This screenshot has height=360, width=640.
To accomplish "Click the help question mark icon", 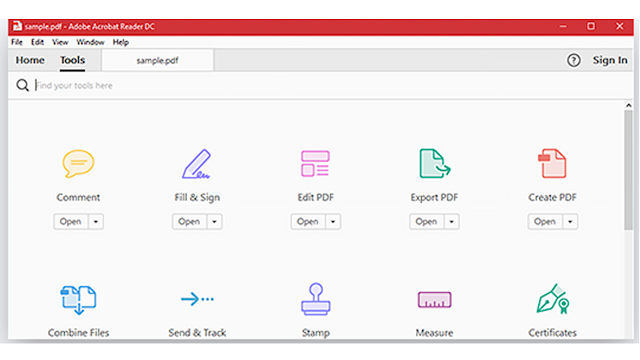I will (573, 60).
